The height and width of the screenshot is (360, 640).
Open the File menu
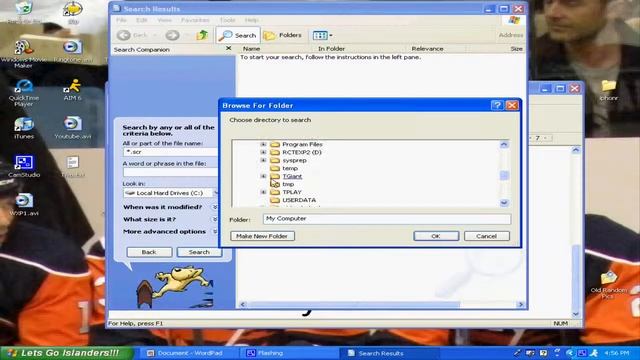(x=121, y=20)
